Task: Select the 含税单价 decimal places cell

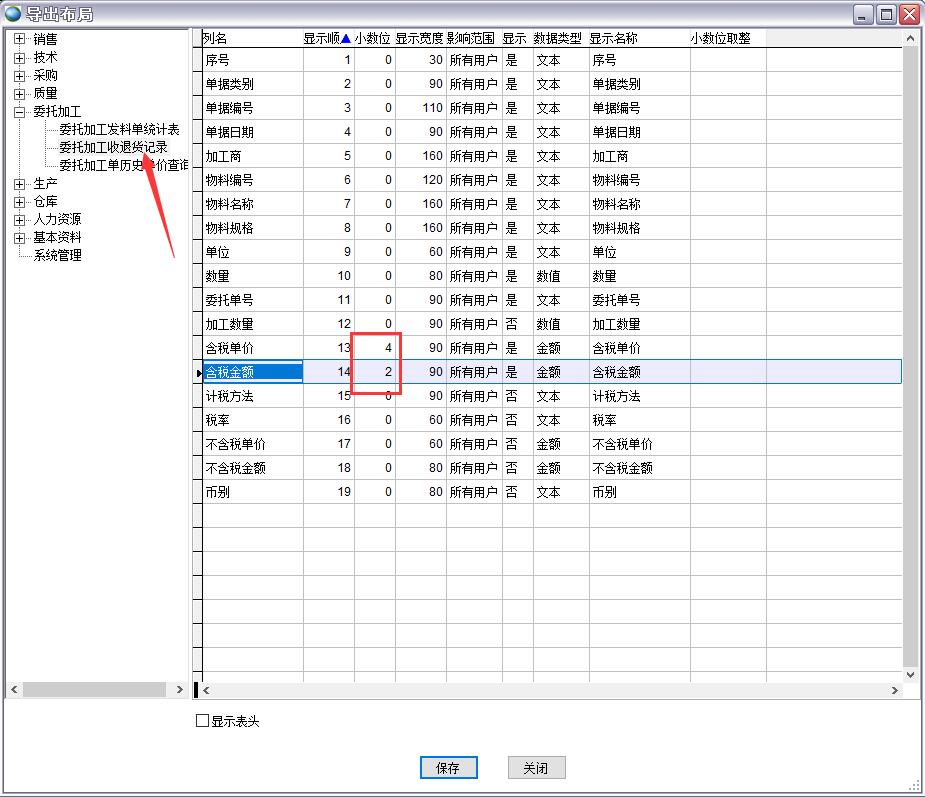Action: click(375, 348)
